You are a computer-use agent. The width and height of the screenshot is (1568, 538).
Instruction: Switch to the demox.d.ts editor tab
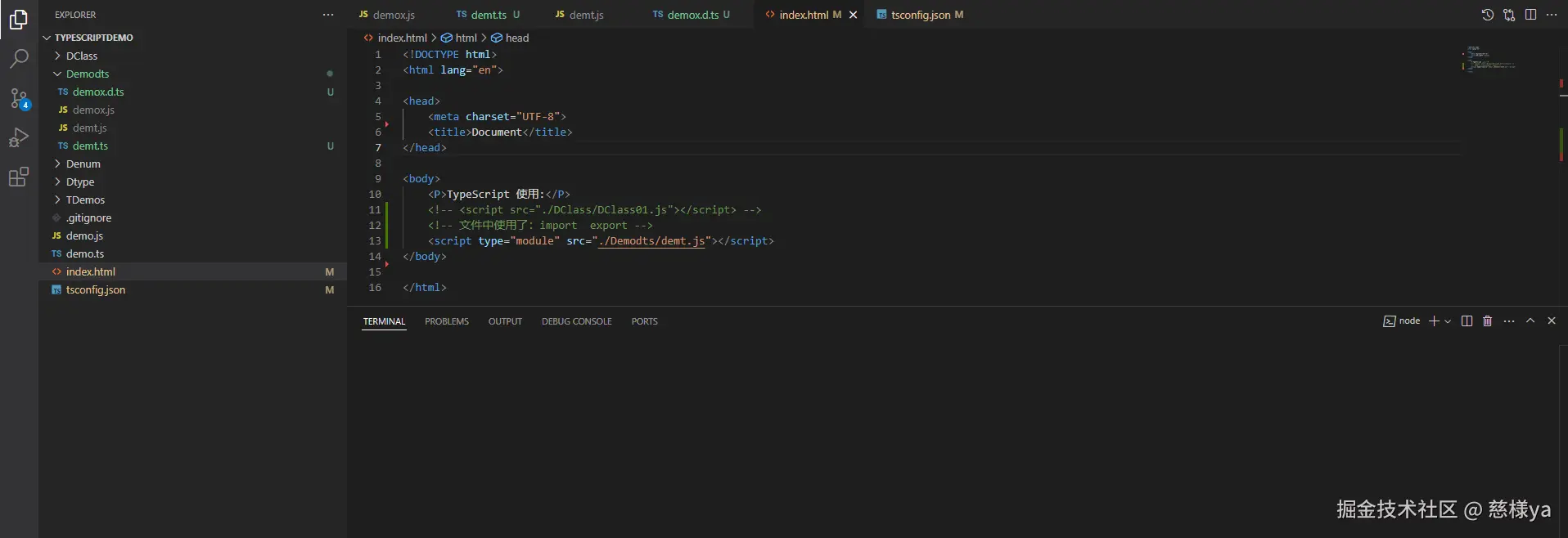coord(697,15)
